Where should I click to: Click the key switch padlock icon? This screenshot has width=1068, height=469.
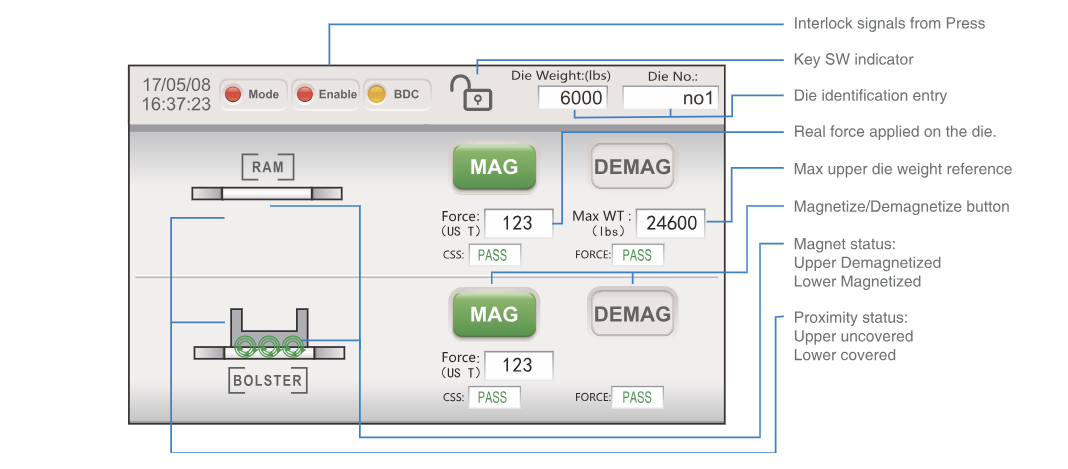470,93
